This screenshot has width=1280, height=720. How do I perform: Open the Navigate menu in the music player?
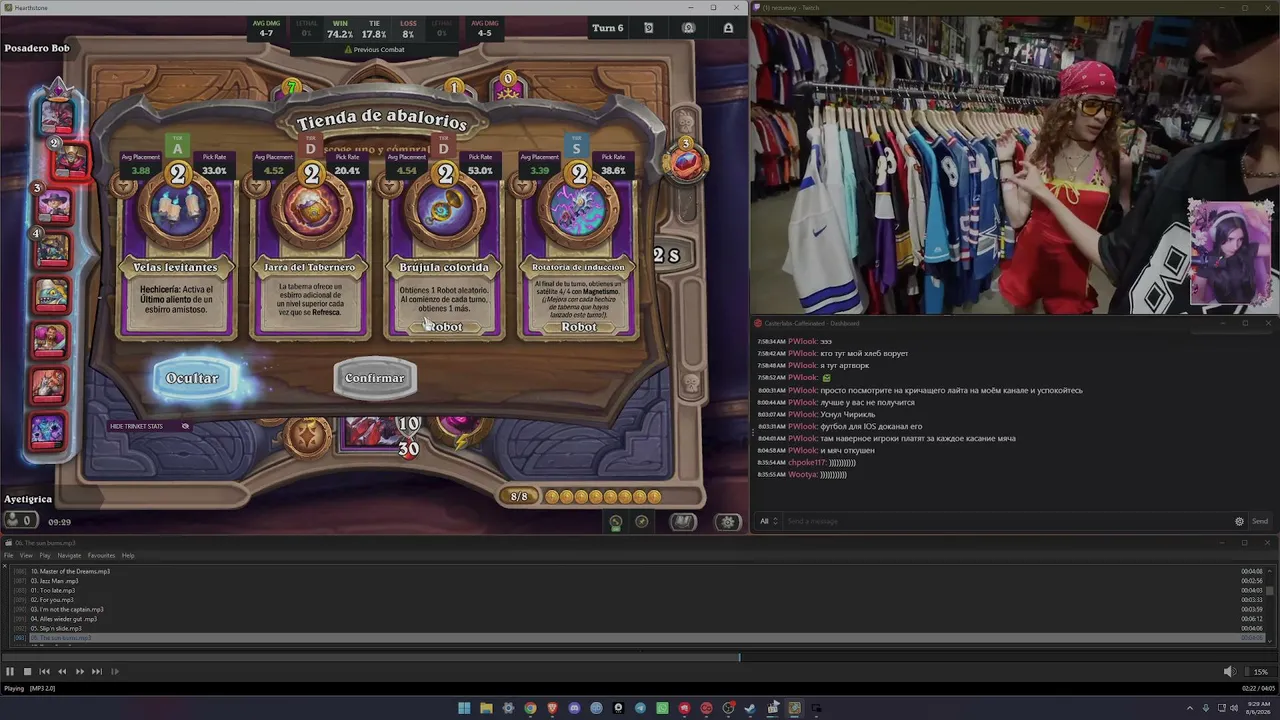[x=69, y=555]
